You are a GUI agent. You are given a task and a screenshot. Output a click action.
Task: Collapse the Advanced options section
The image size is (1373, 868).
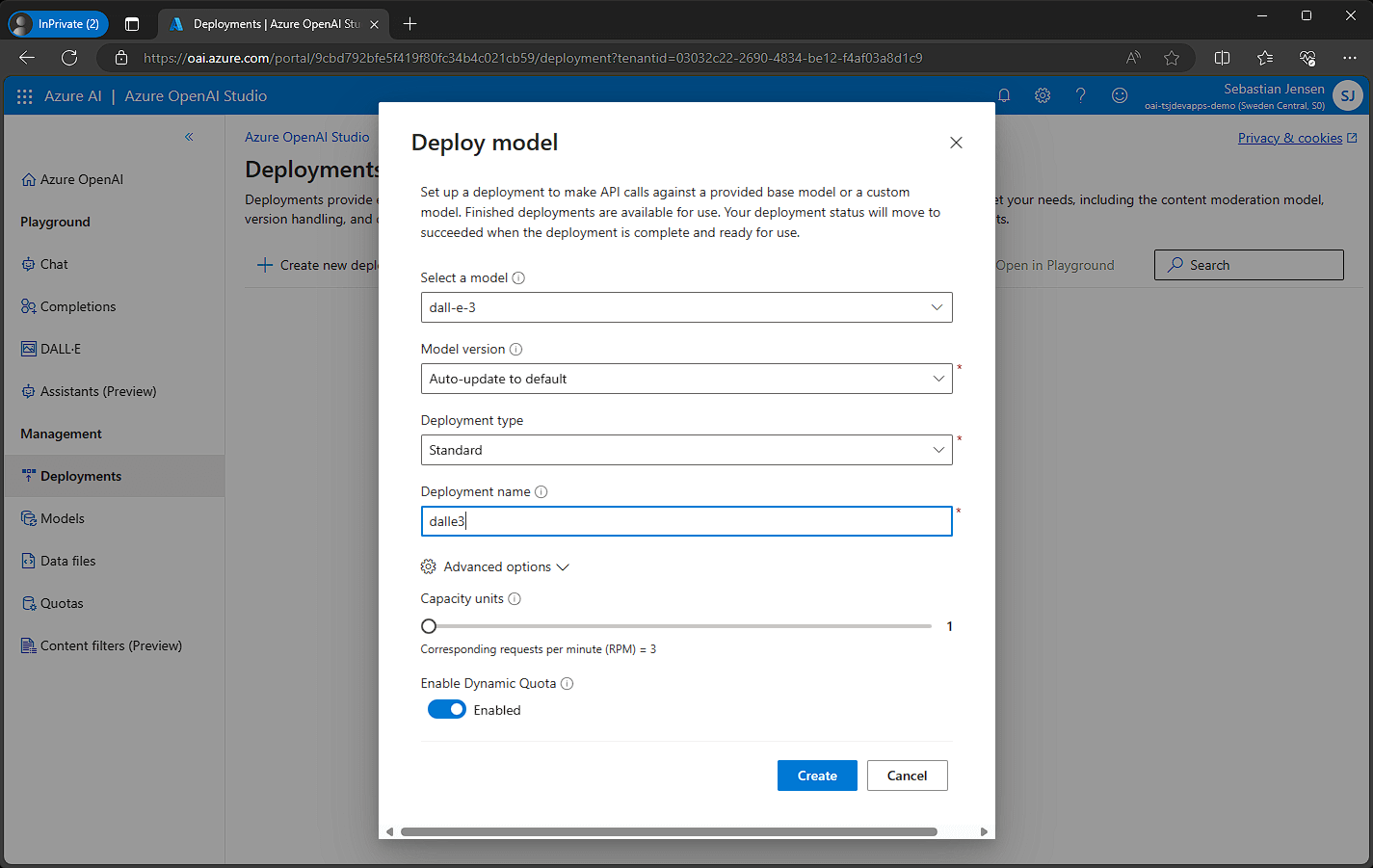tap(496, 567)
